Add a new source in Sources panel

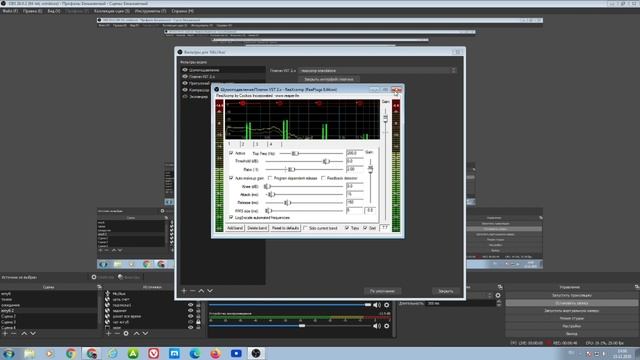click(108, 333)
